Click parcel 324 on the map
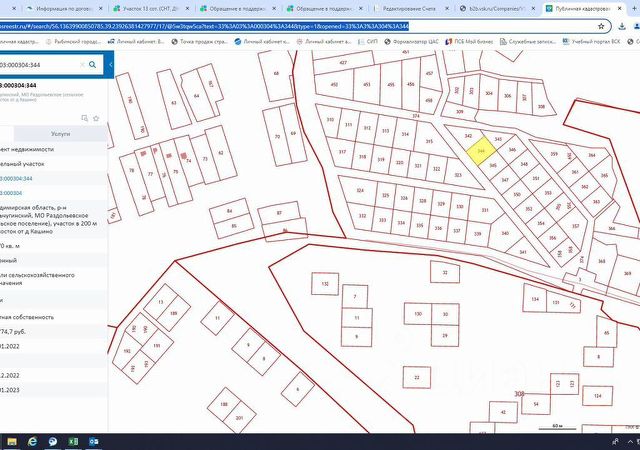Image resolution: width=640 pixels, height=450 pixels. pos(360,191)
